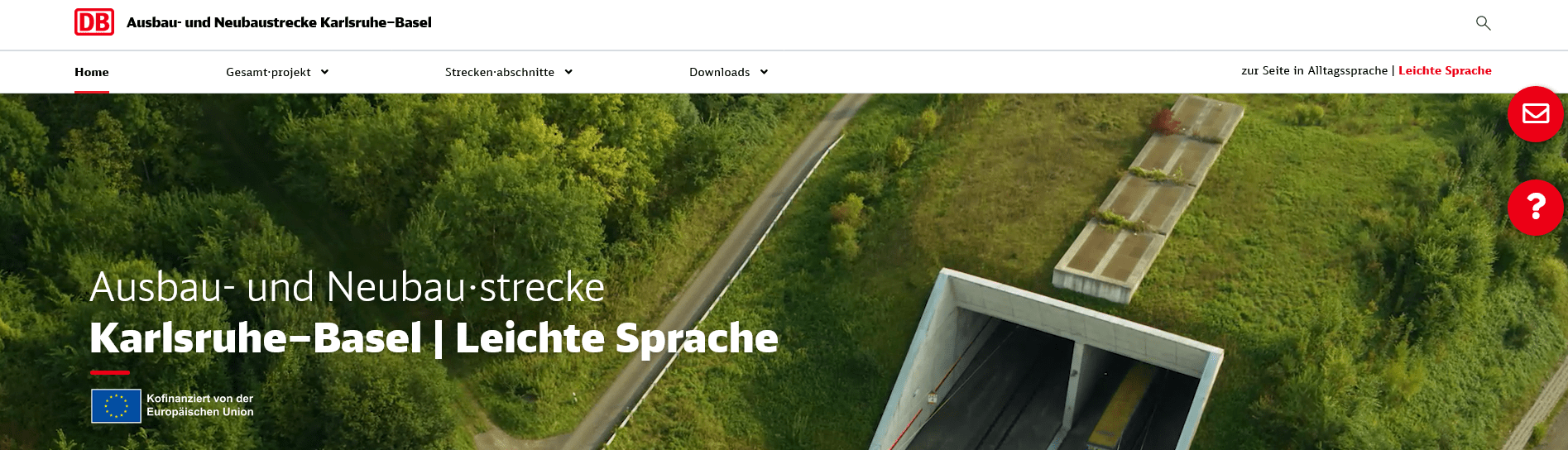This screenshot has height=450, width=1568.
Task: Open the search magnifier icon
Action: coord(1483,23)
